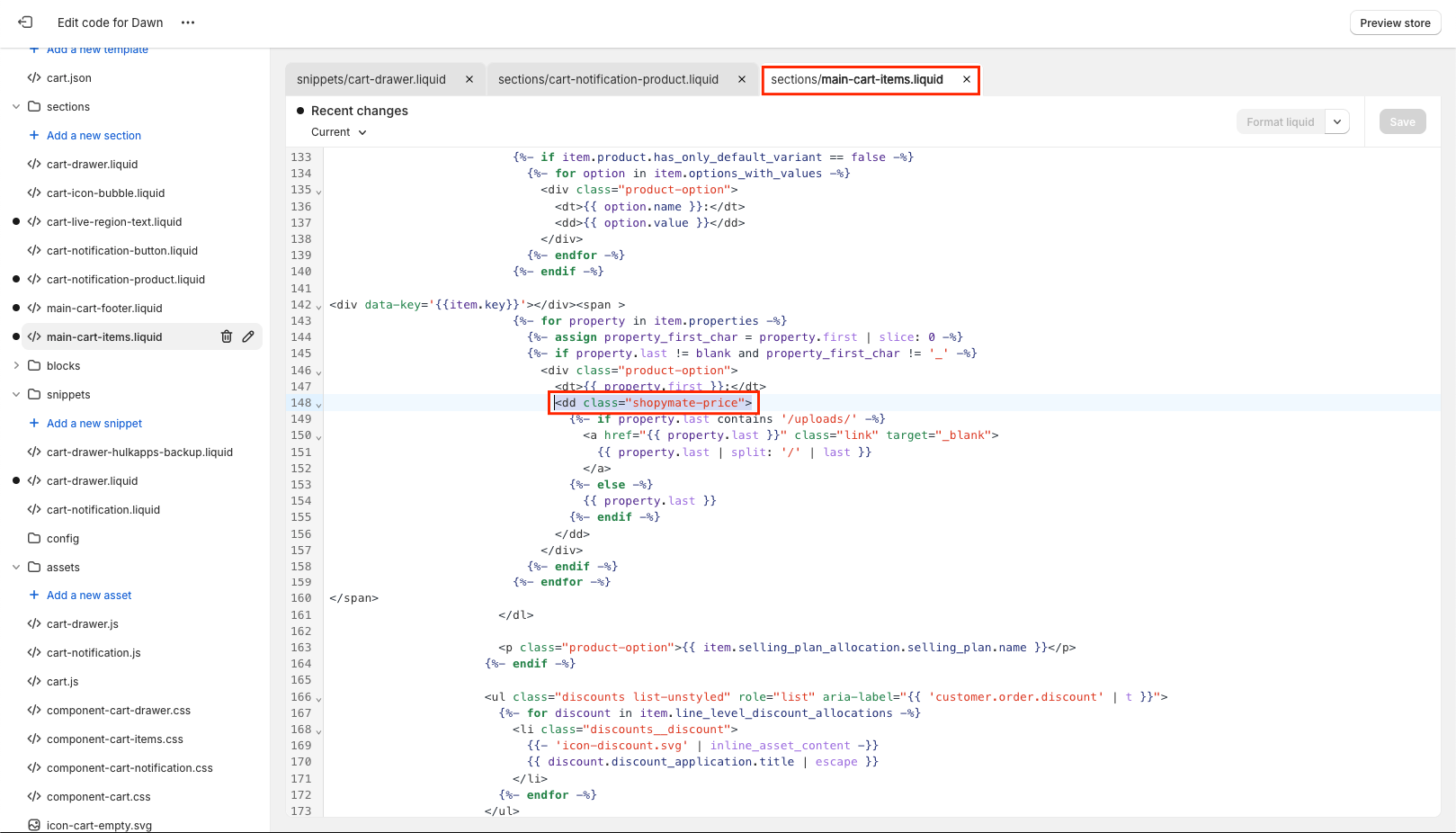Click Add a new snippet link
1456x833 pixels.
click(94, 423)
